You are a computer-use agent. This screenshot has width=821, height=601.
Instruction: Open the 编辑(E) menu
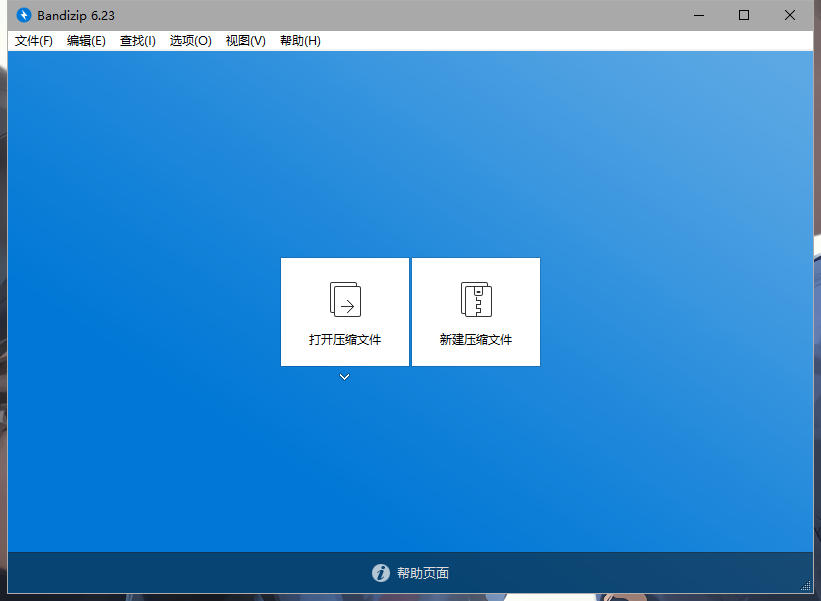(86, 41)
